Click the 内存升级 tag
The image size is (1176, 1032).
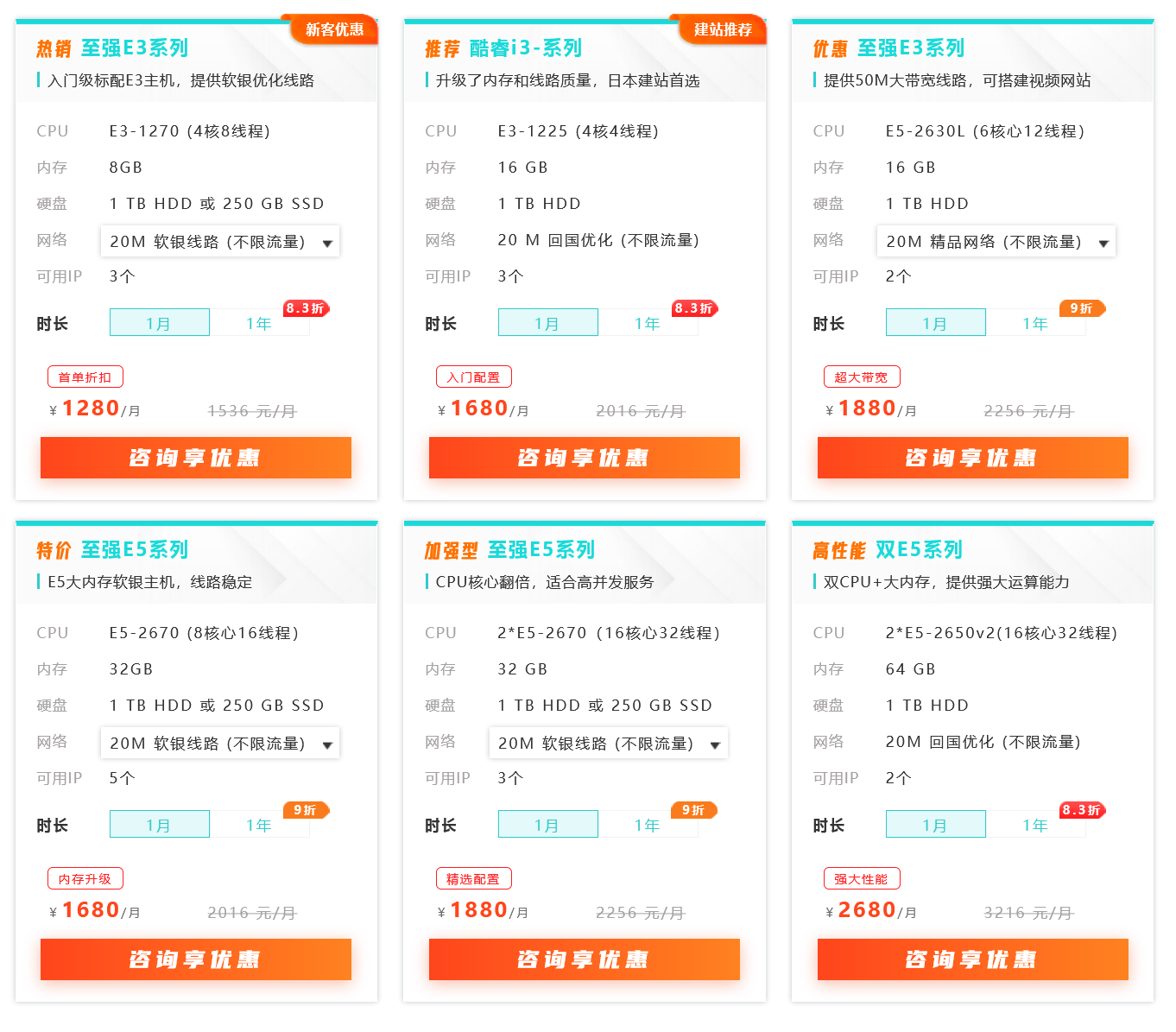tap(85, 879)
